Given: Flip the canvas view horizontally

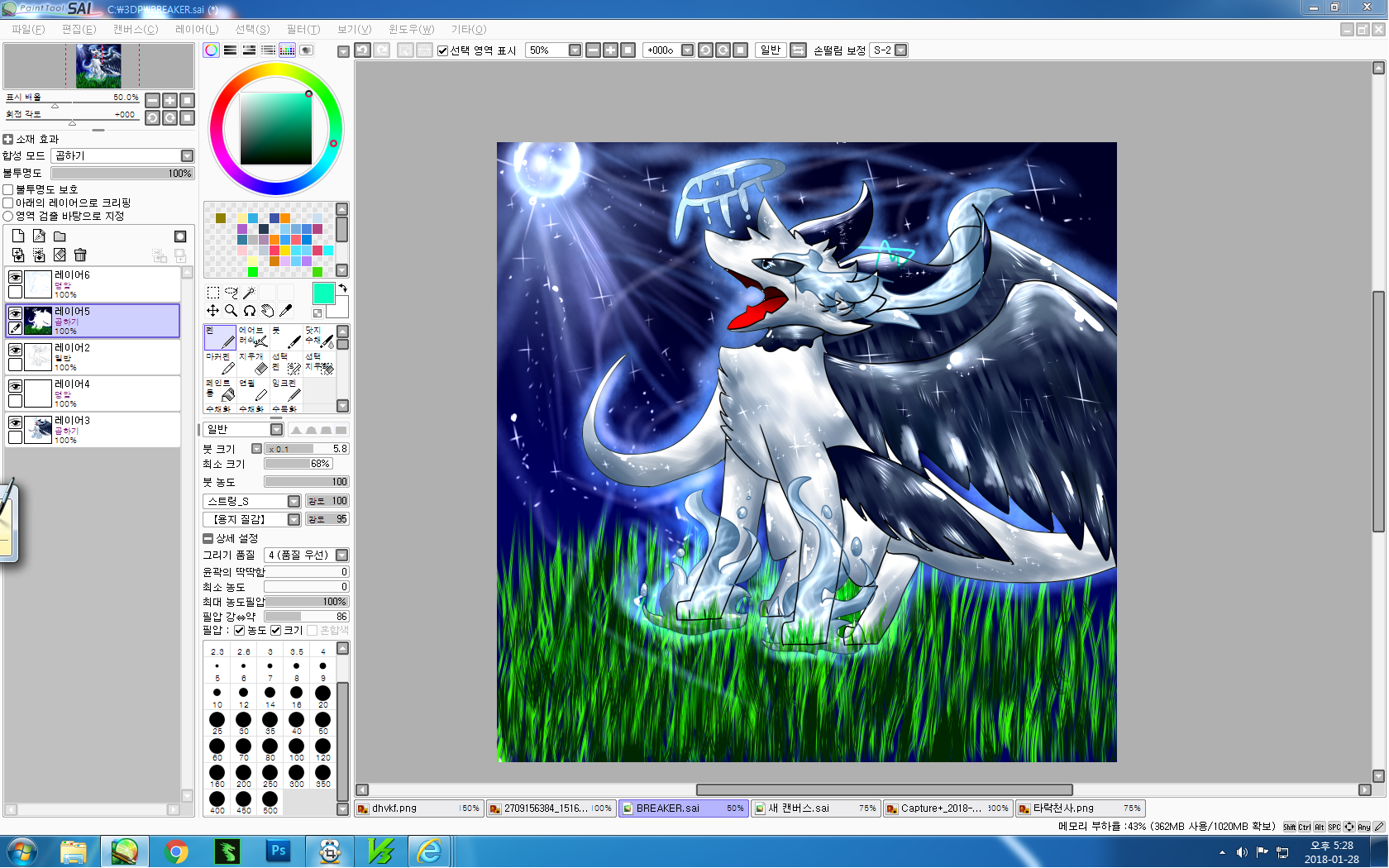Looking at the screenshot, I should 799,50.
